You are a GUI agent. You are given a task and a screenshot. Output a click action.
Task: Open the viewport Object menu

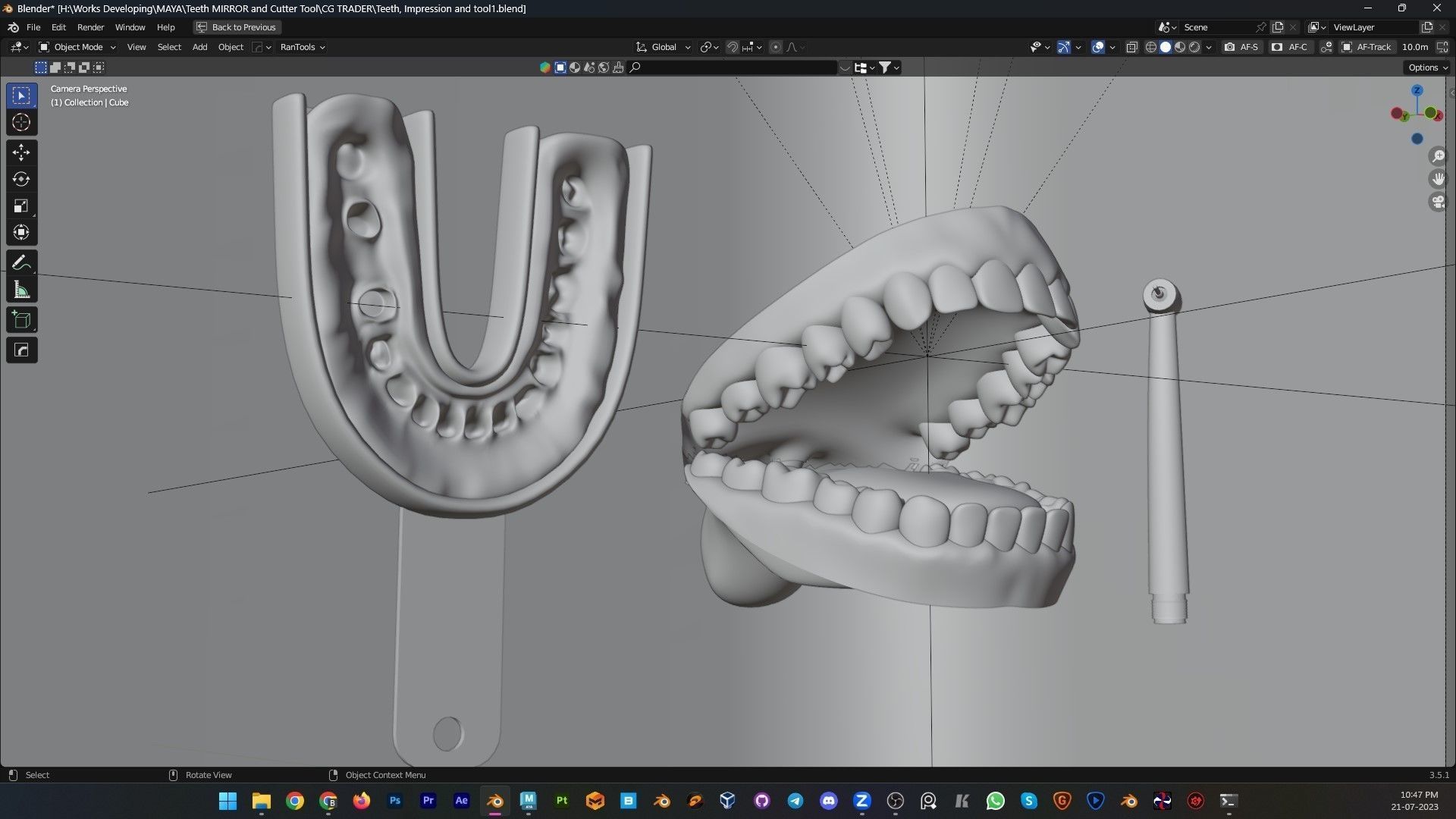click(x=231, y=47)
